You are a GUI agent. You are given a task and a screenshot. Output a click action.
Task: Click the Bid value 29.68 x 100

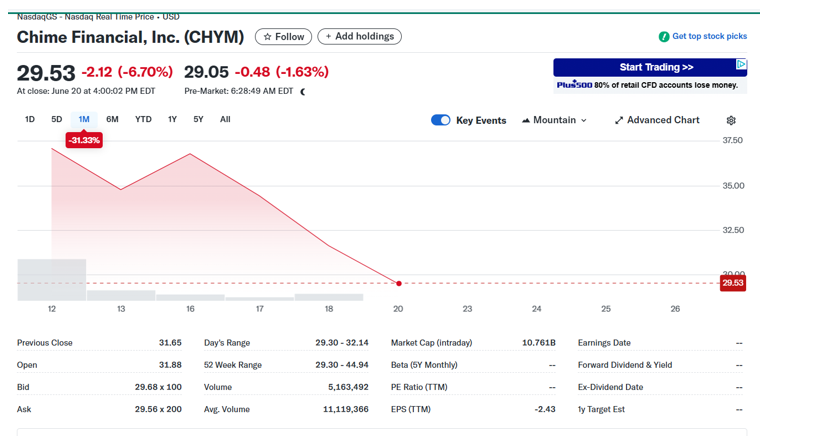pos(158,387)
